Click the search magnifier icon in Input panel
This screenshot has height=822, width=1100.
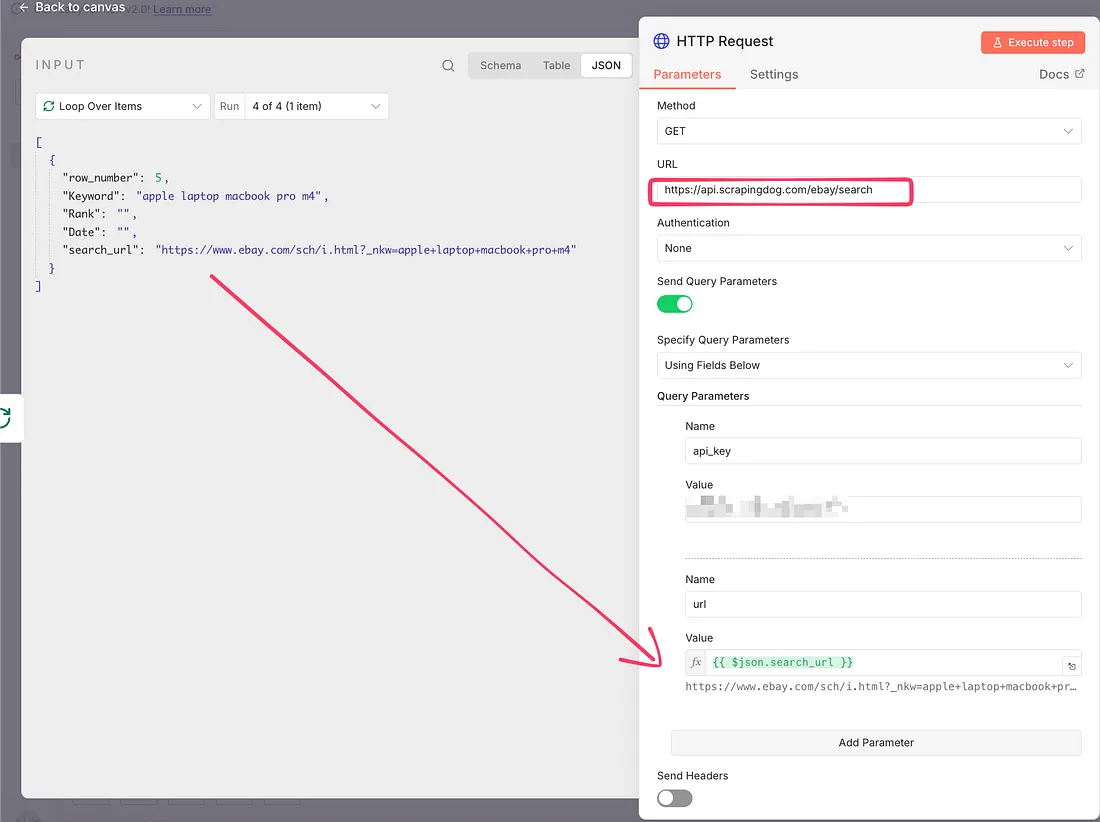pos(448,66)
